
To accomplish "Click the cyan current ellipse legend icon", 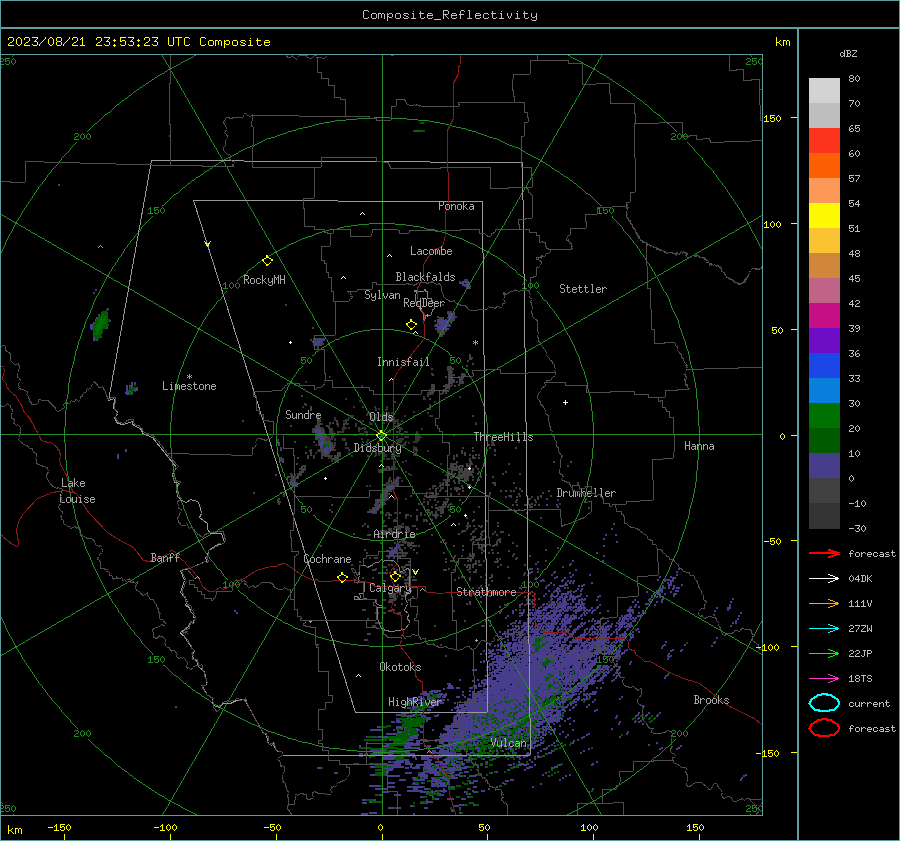I will tap(824, 703).
